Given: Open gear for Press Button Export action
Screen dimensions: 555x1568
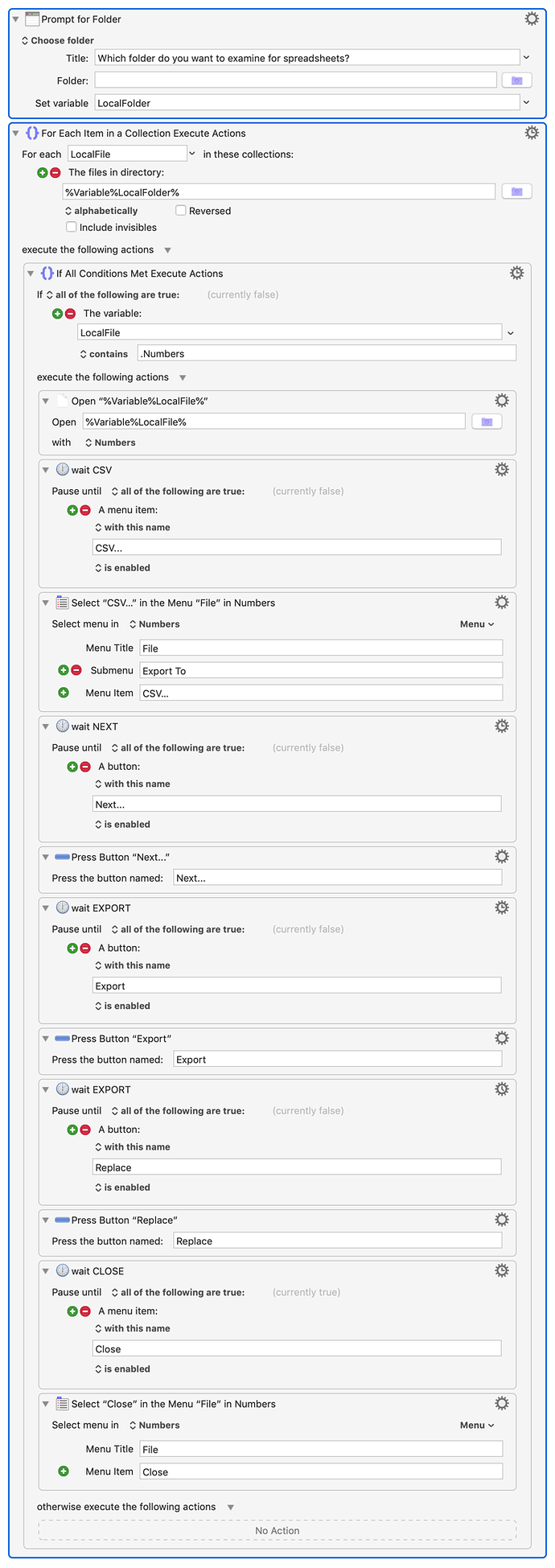Looking at the screenshot, I should 502,1039.
